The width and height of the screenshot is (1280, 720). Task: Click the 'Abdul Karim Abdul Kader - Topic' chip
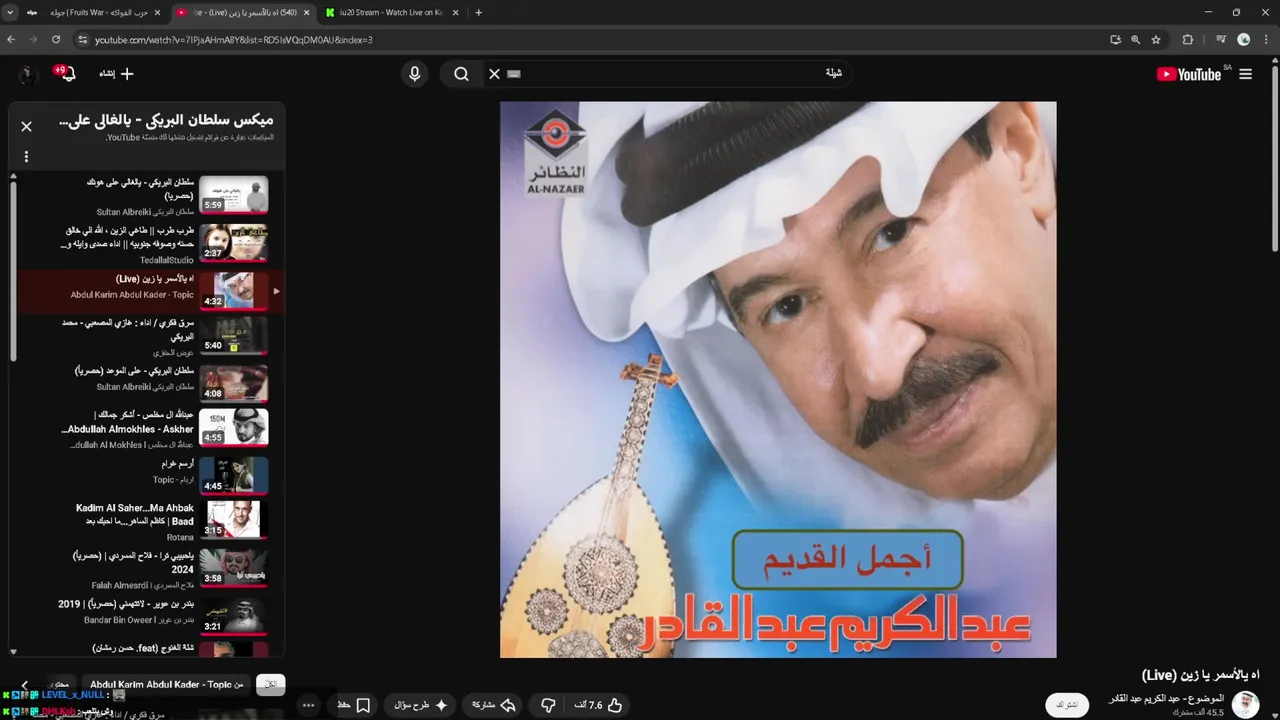(x=166, y=685)
